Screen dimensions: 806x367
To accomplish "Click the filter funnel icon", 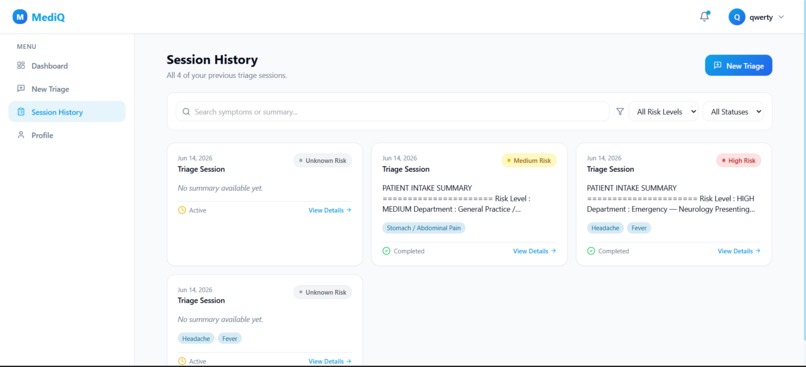I will pos(620,112).
